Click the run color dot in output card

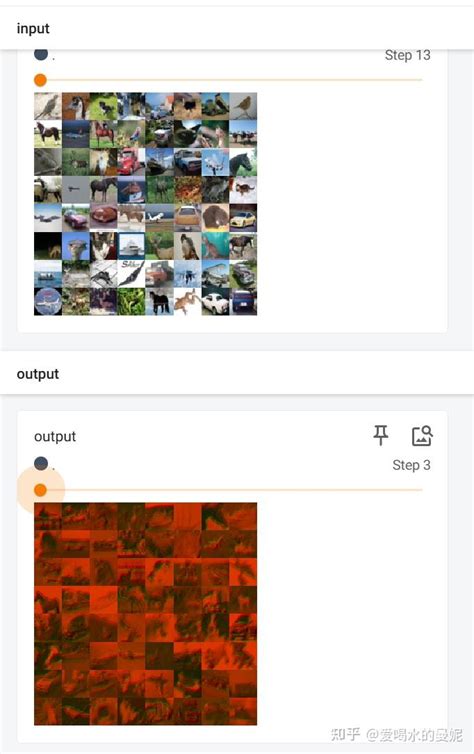pos(41,463)
